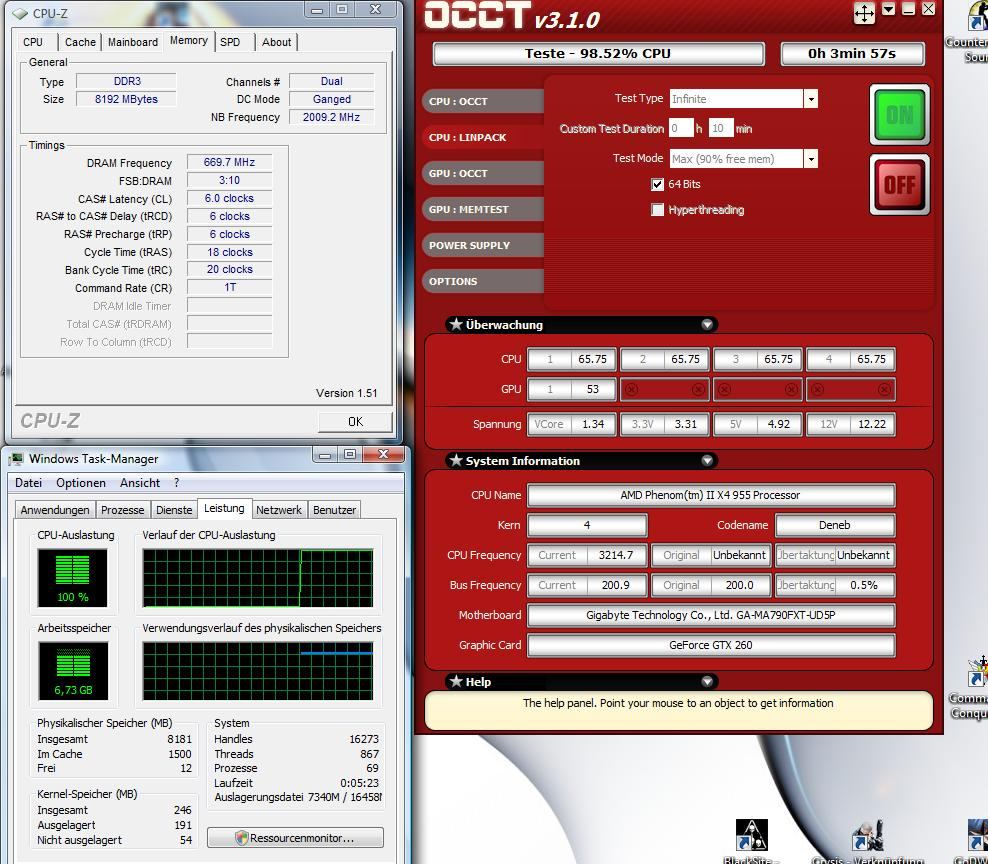Click the OCCT dropdown arrow icon in title bar
988x864 pixels.
click(888, 9)
